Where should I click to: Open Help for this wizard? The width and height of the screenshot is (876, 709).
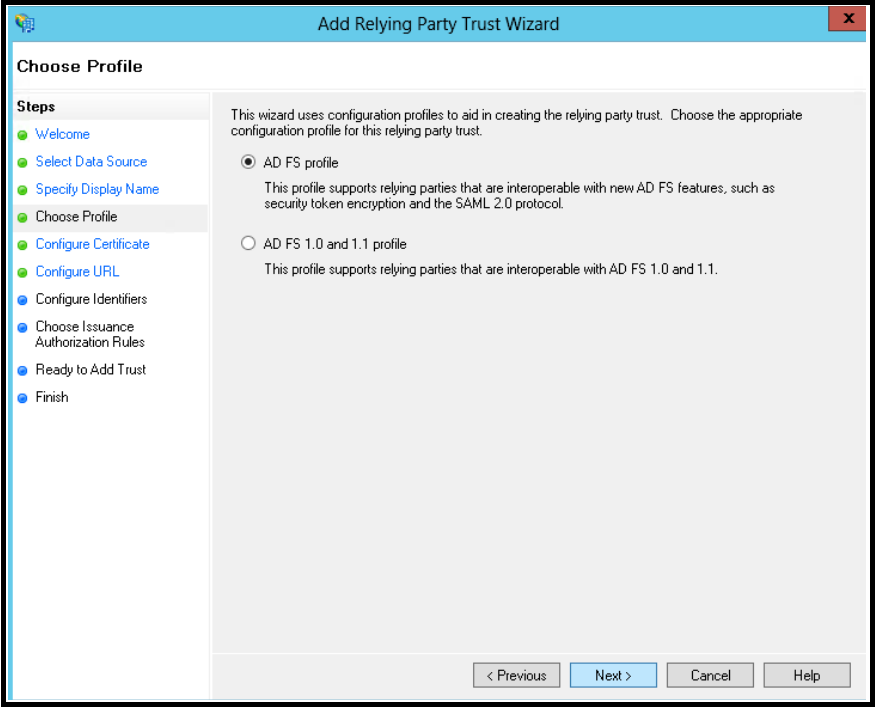point(807,675)
